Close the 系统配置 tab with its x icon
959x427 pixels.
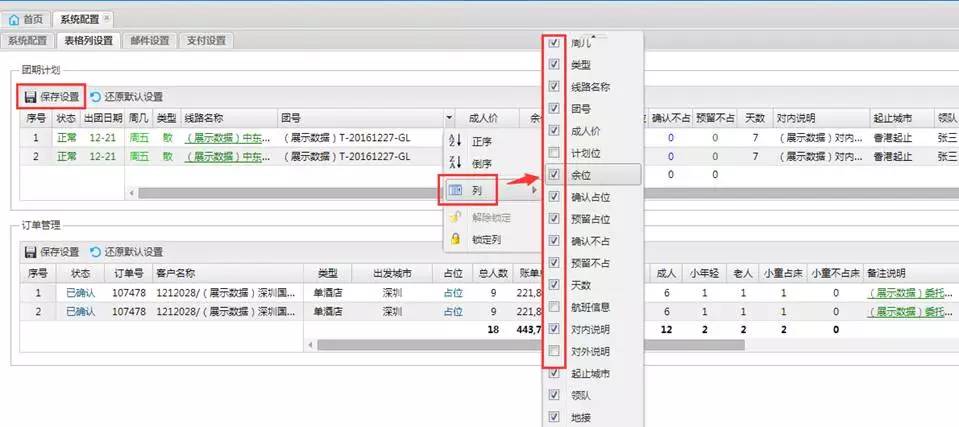108,18
